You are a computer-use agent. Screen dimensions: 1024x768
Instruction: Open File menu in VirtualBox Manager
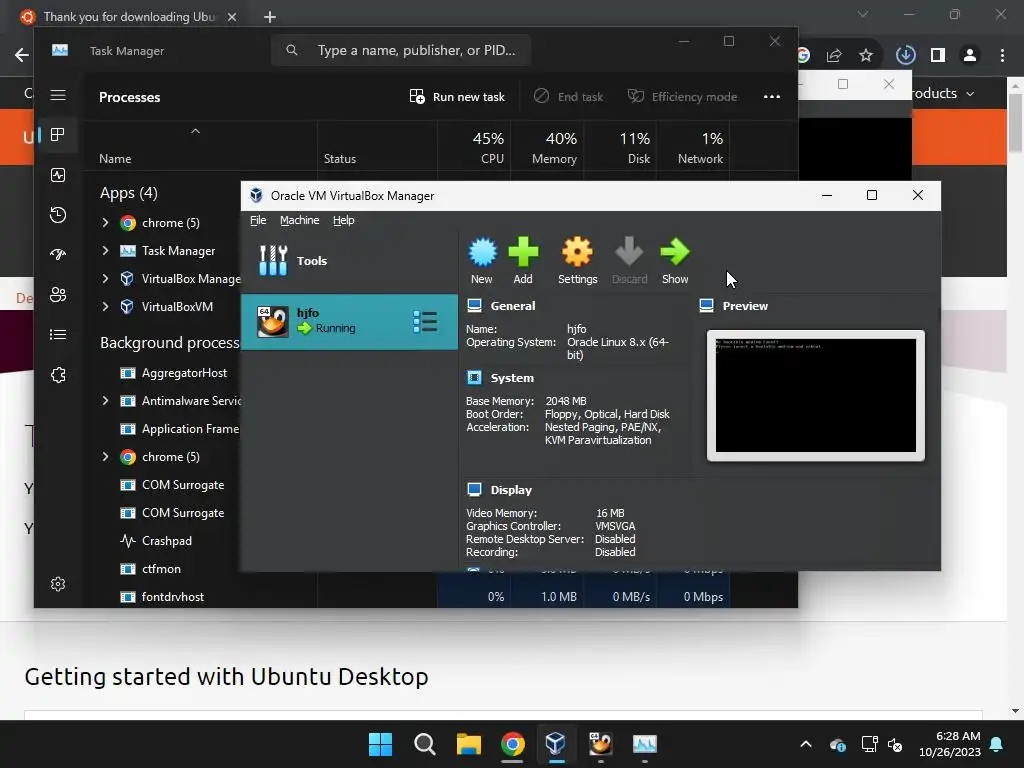(x=258, y=220)
